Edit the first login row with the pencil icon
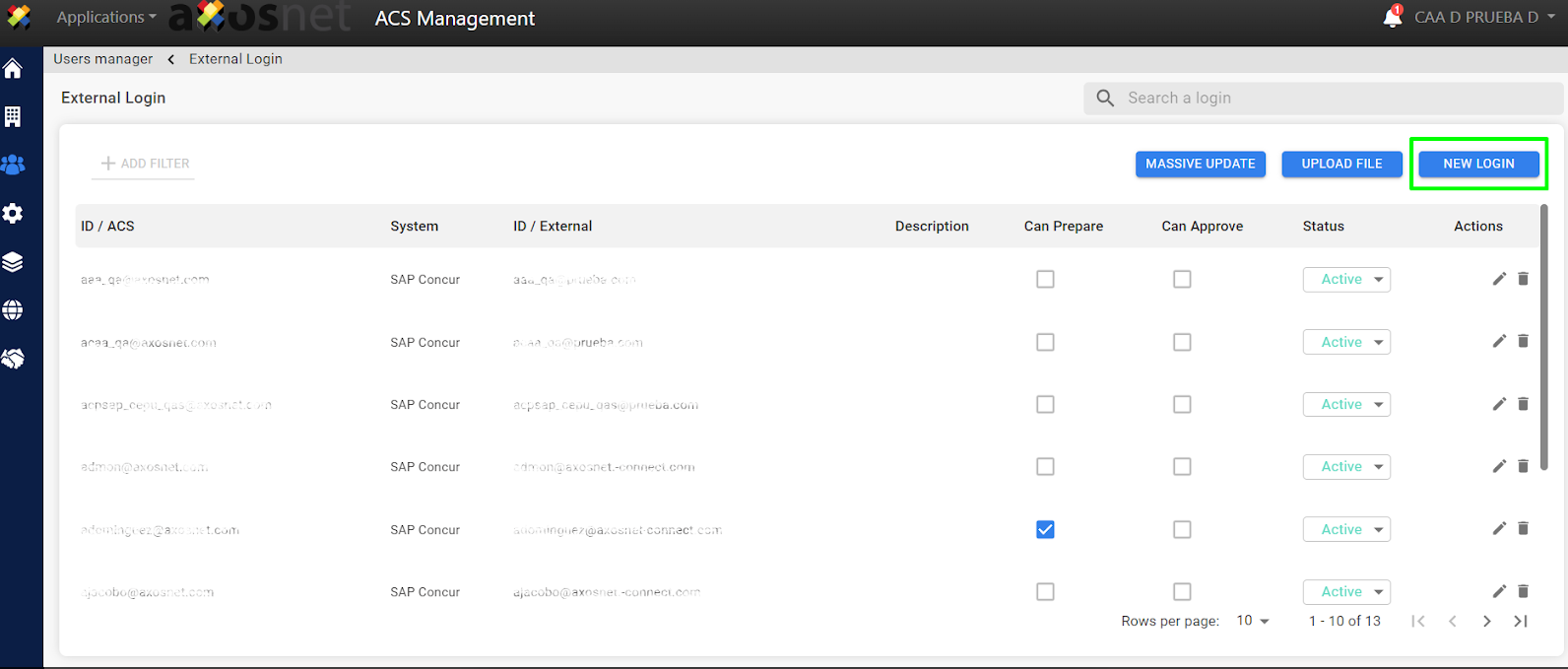Image resolution: width=1568 pixels, height=669 pixels. 1499,279
